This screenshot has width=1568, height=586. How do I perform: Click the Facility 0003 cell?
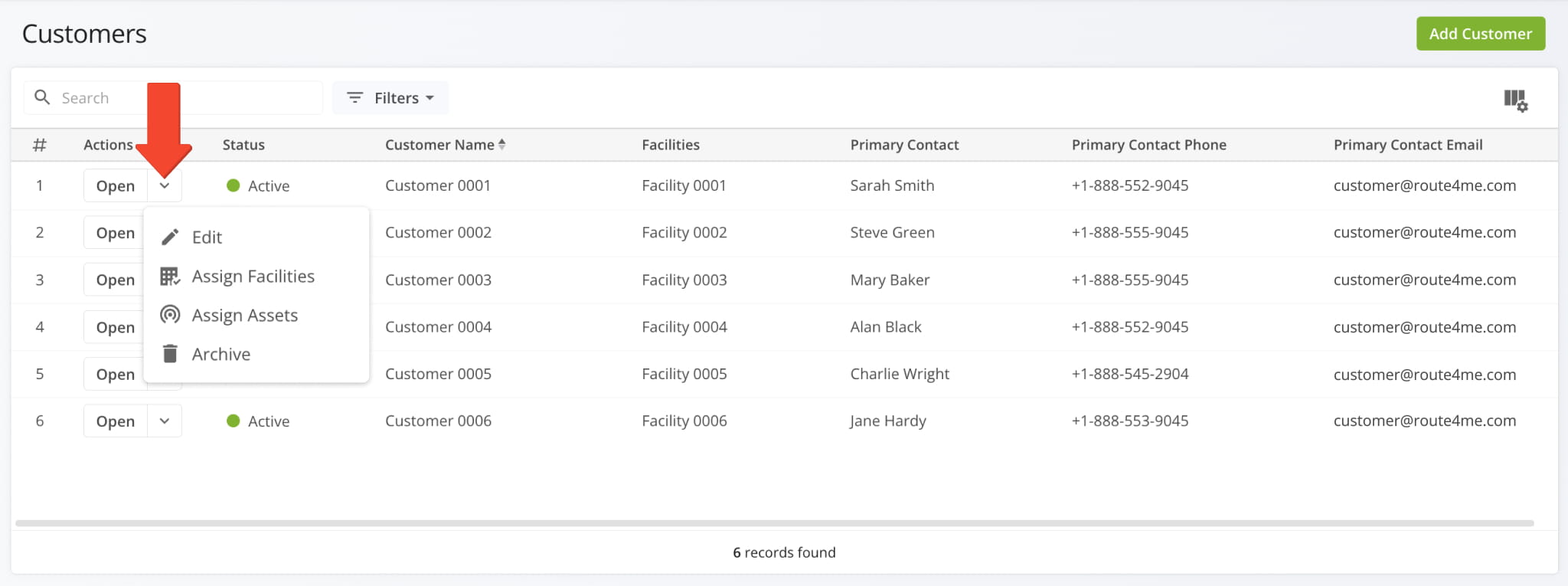684,280
